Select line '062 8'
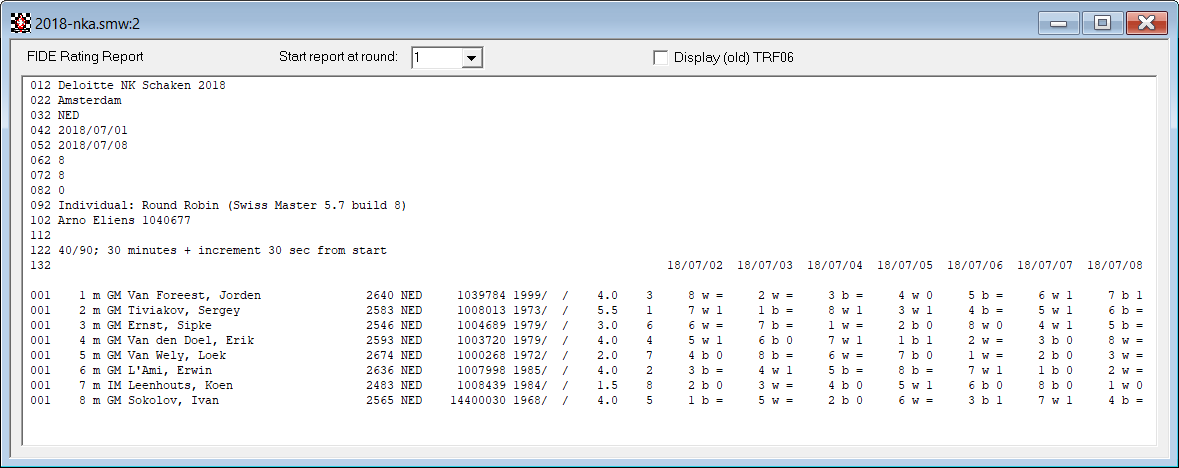This screenshot has width=1179, height=468. coord(47,160)
